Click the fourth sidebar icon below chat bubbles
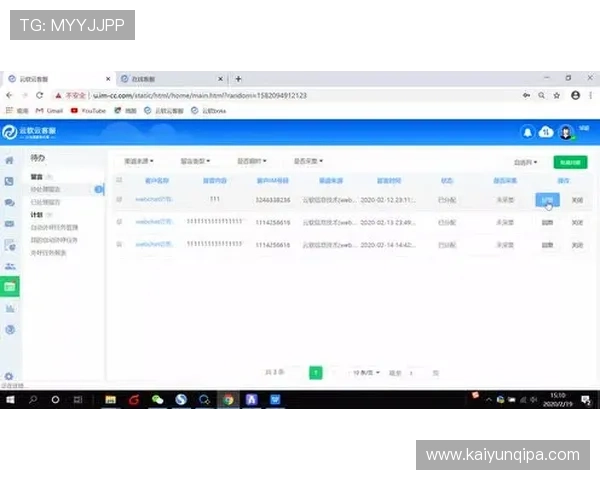 click(x=10, y=224)
